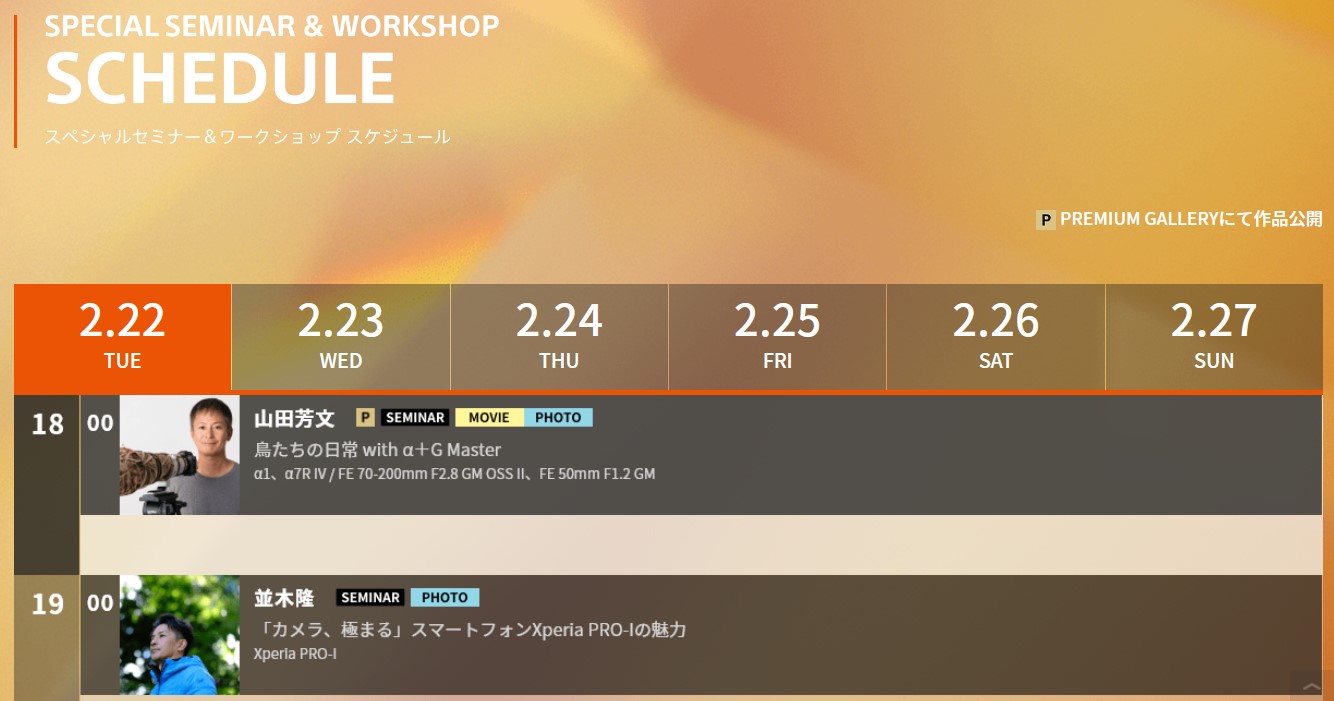
Task: Click the MOVIE tag on 山田芳文 session
Action: click(x=489, y=417)
